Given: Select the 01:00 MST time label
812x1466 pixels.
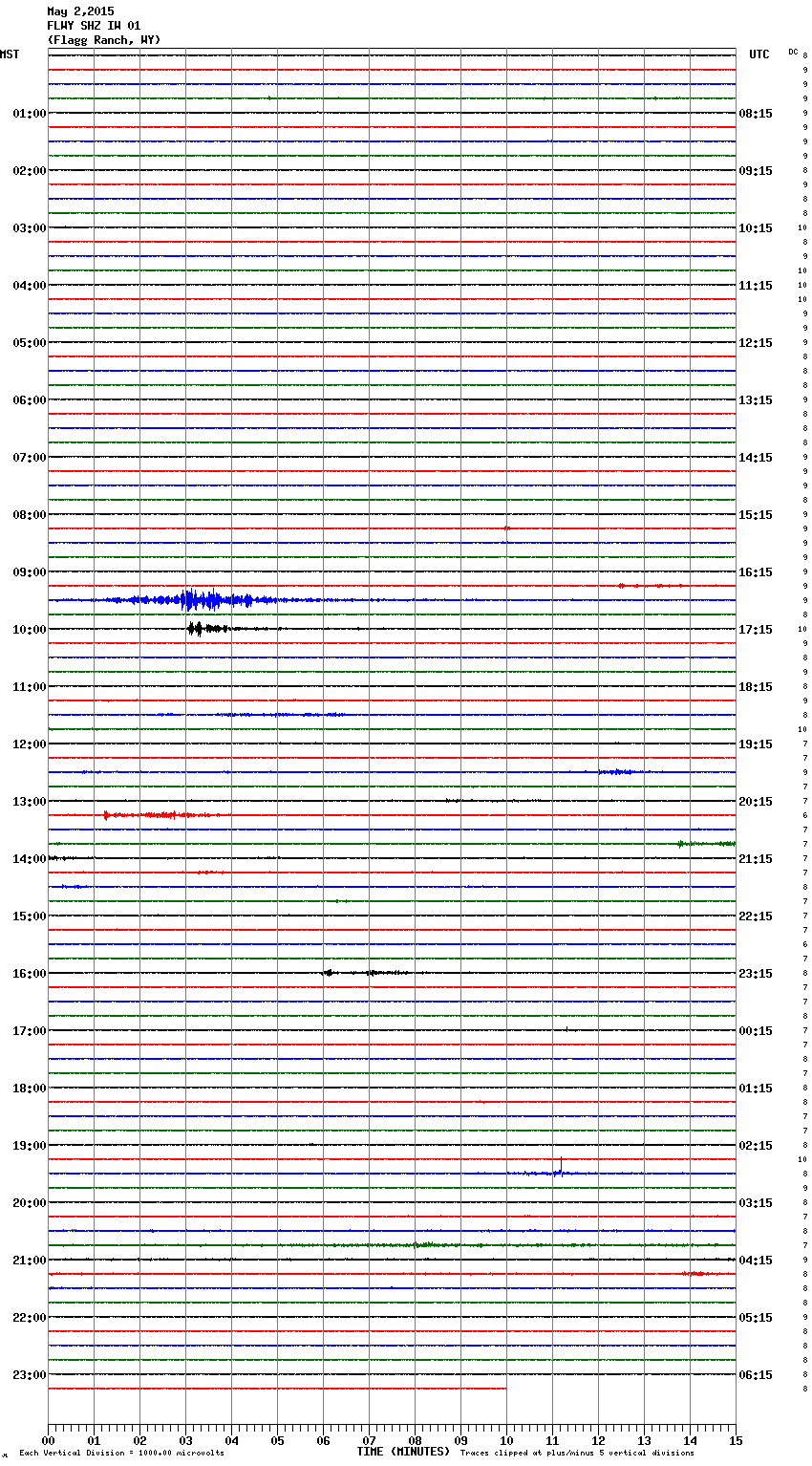Looking at the screenshot, I should coord(30,114).
